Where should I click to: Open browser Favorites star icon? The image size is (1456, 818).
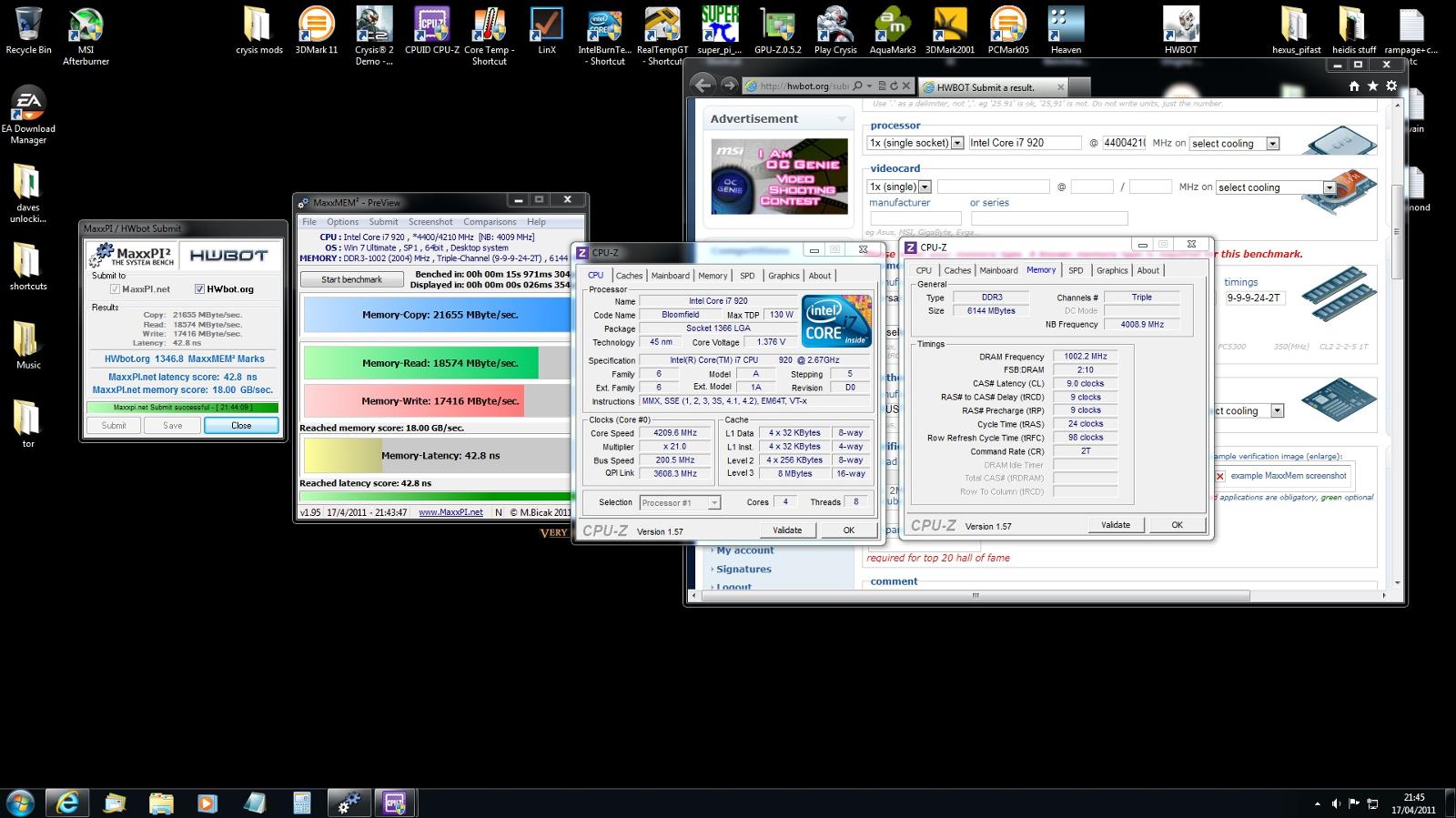1372,86
